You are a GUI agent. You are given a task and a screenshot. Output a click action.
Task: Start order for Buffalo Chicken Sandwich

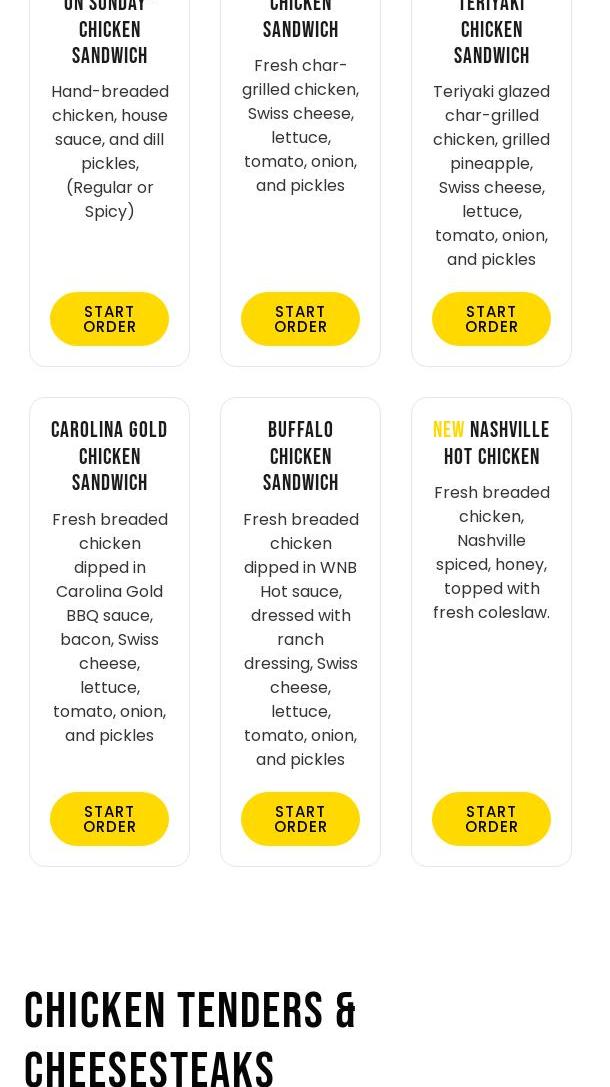coord(300,819)
